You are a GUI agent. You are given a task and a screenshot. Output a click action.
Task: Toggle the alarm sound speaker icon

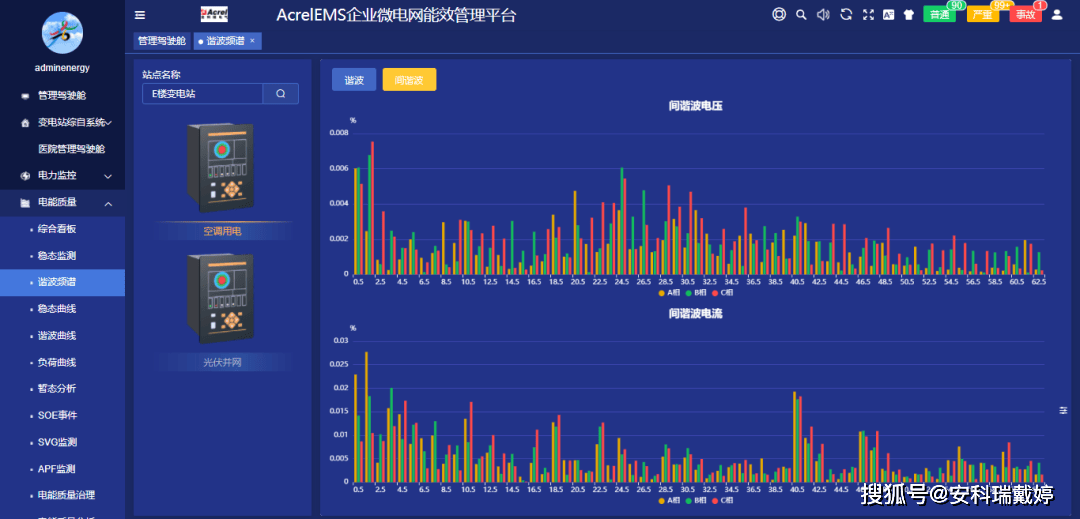823,14
